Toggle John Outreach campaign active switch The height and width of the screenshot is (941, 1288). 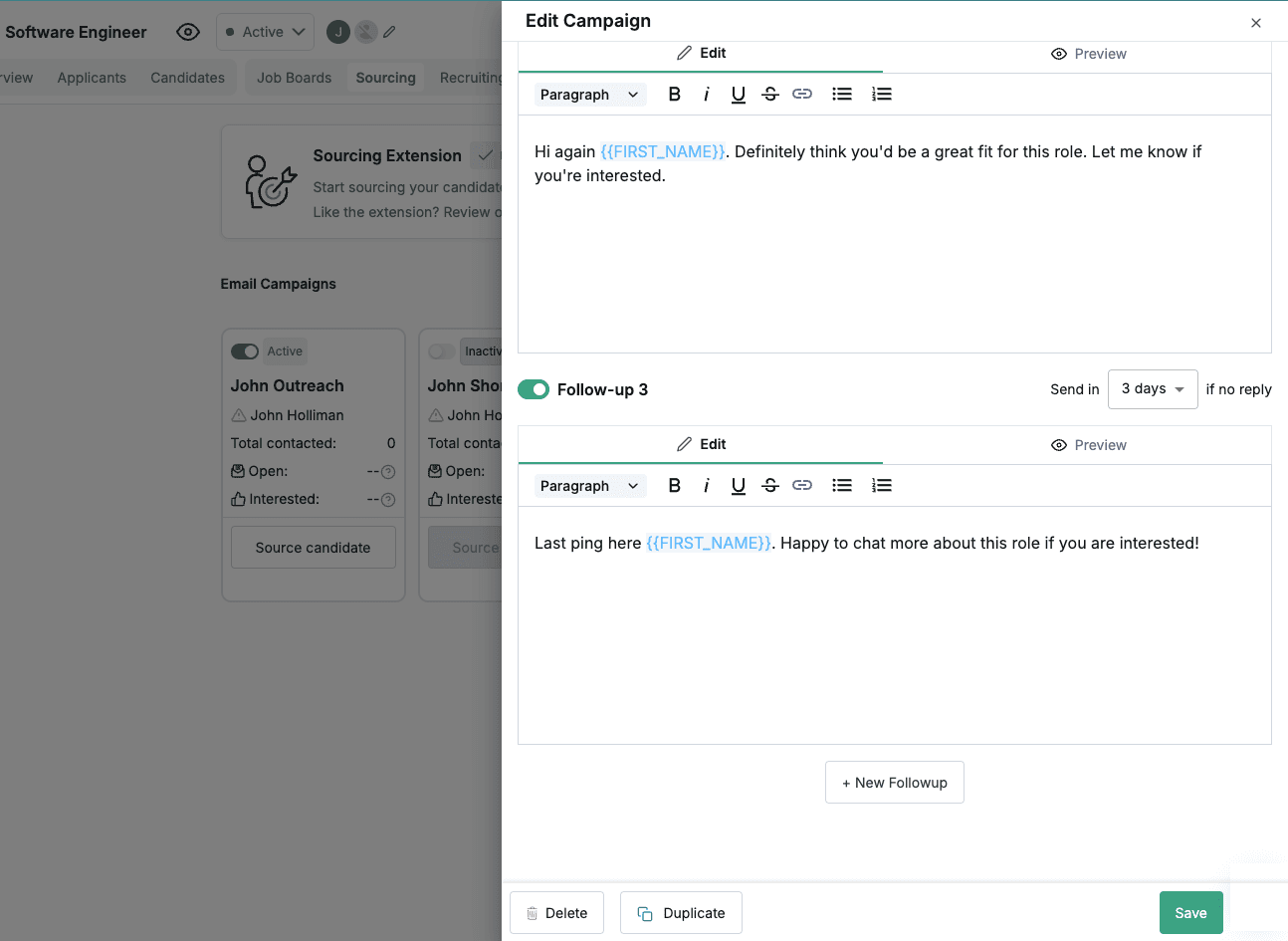click(244, 352)
